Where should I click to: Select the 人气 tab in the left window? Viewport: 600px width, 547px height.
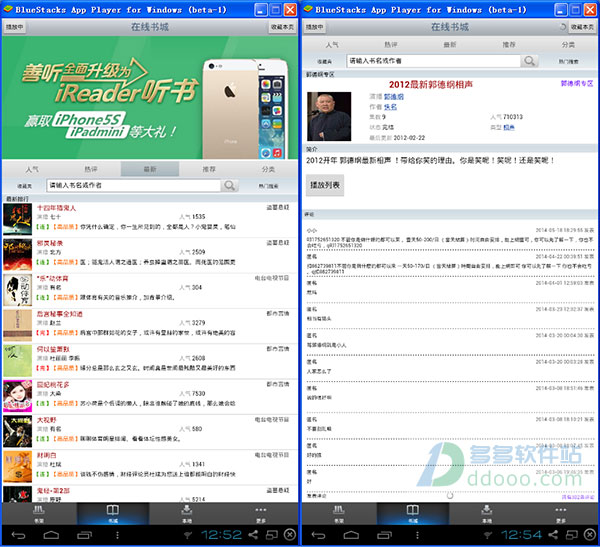[32, 169]
